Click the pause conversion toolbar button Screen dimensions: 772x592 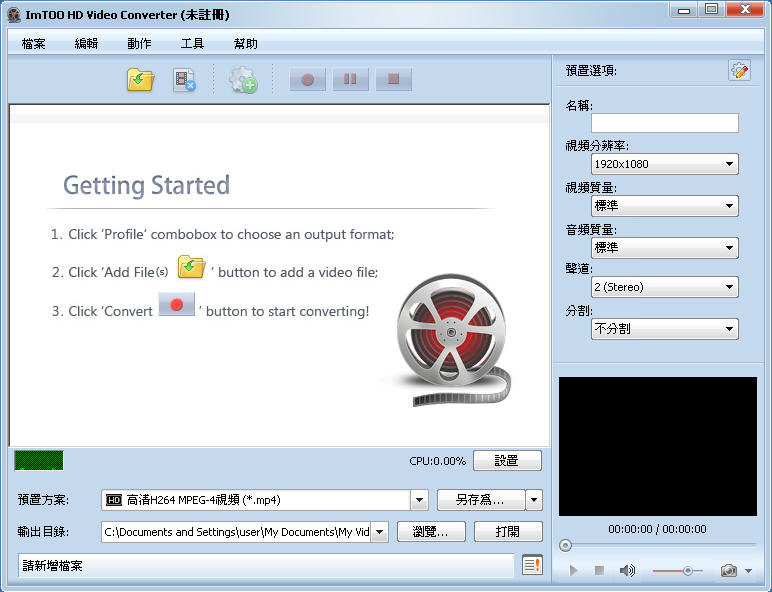pyautogui.click(x=351, y=79)
